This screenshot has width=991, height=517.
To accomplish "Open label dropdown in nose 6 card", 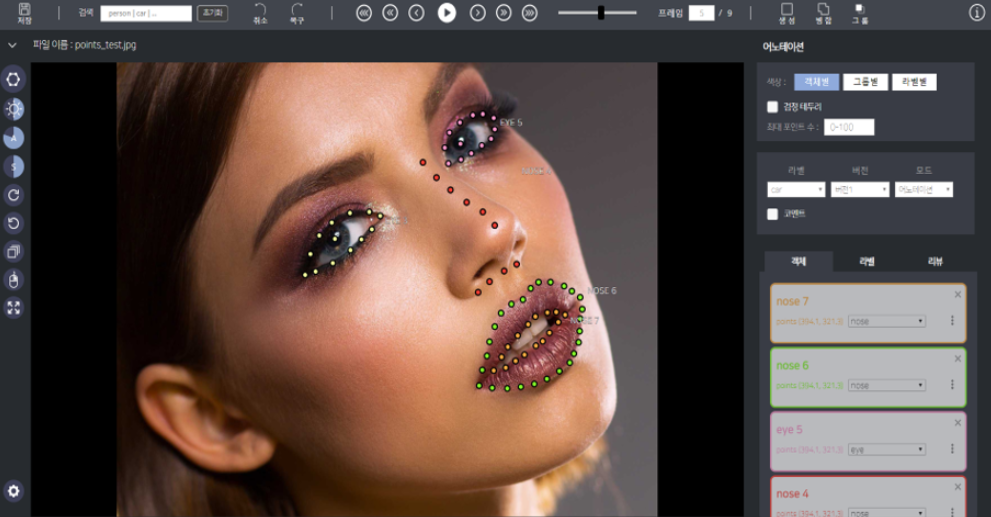I will pyautogui.click(x=887, y=385).
